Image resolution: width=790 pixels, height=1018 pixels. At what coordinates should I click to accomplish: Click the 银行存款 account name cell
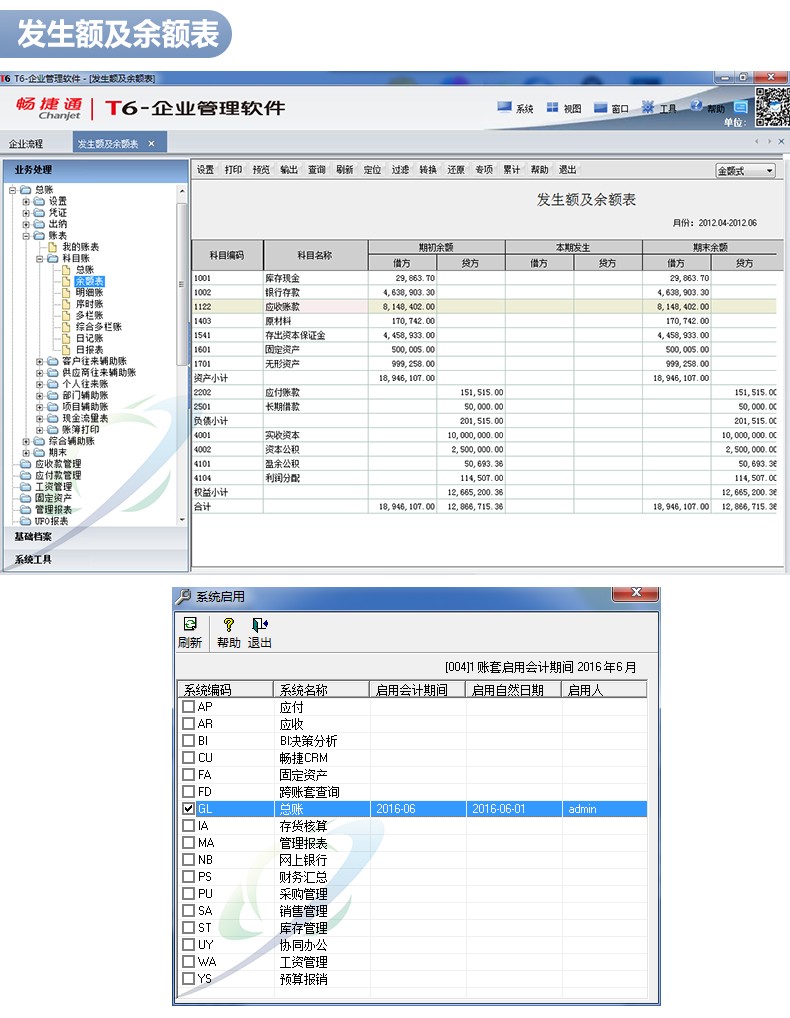(x=315, y=292)
